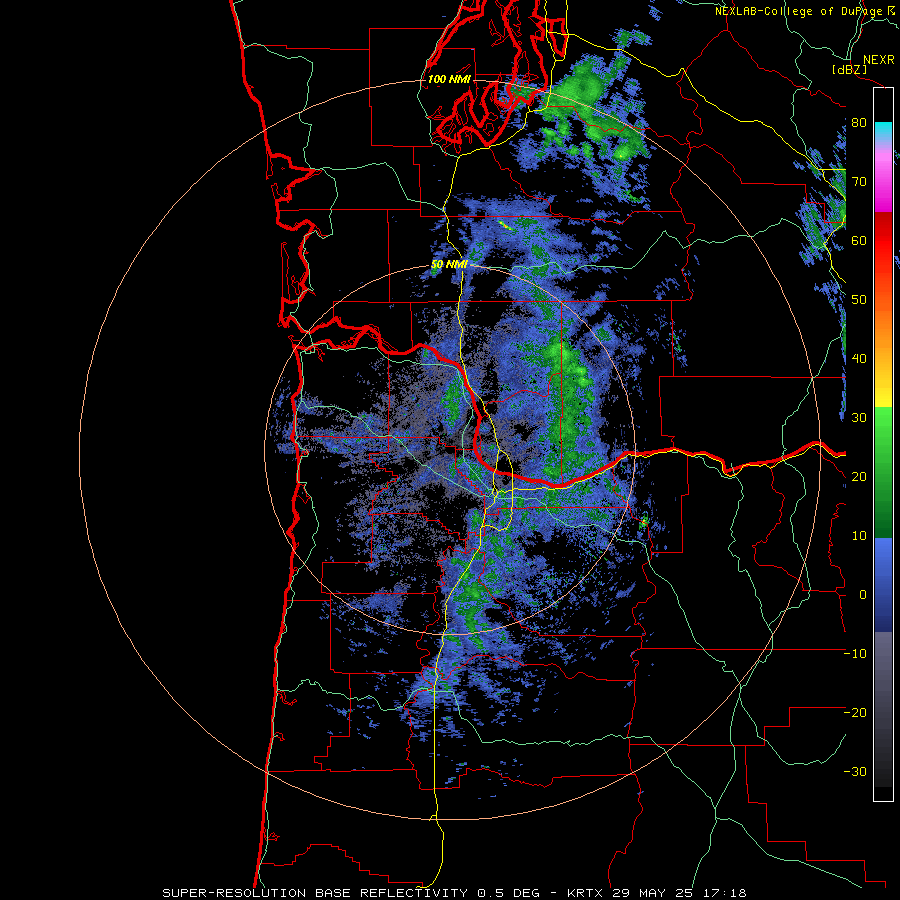Click the 40 dBZ value on the scale
Image resolution: width=900 pixels, height=900 pixels.
point(859,359)
